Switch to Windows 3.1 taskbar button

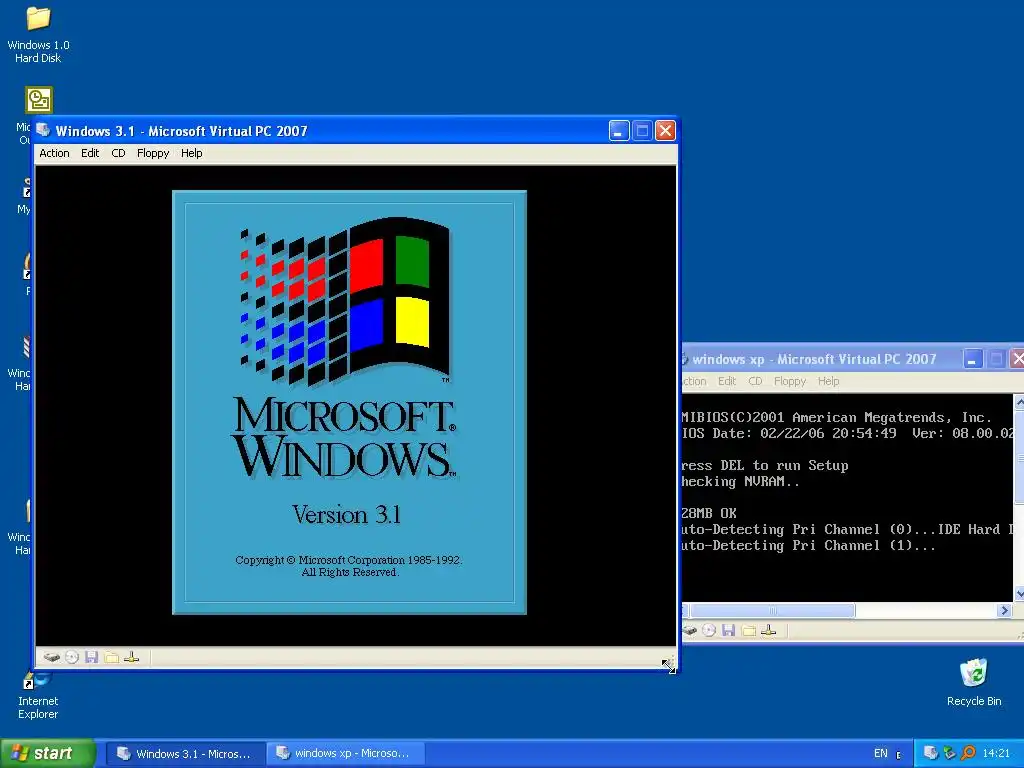point(186,754)
